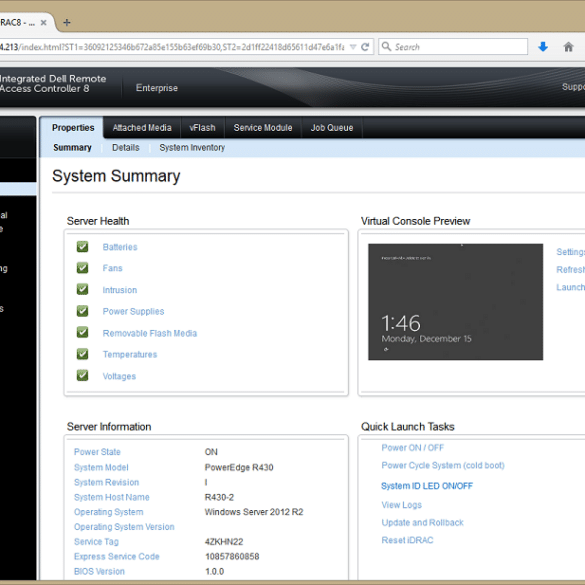
Task: Open the Job Queue tab
Action: click(332, 128)
